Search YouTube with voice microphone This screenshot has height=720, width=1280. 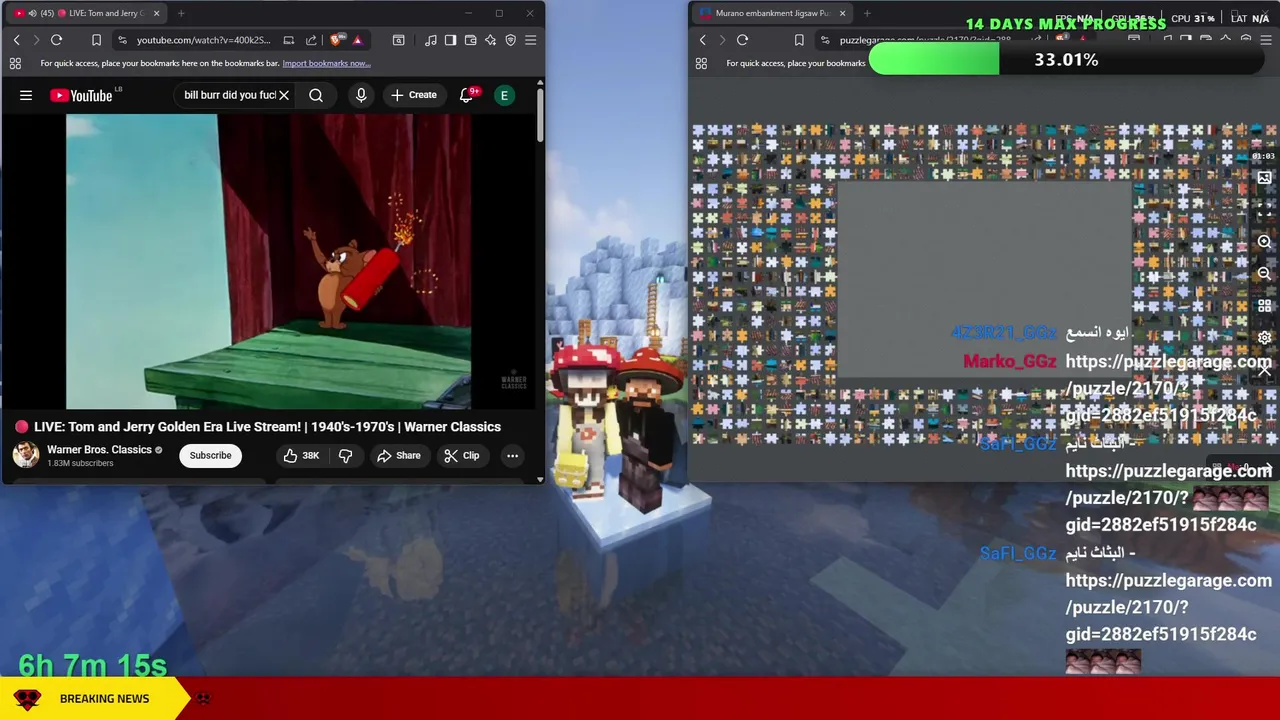tap(361, 95)
